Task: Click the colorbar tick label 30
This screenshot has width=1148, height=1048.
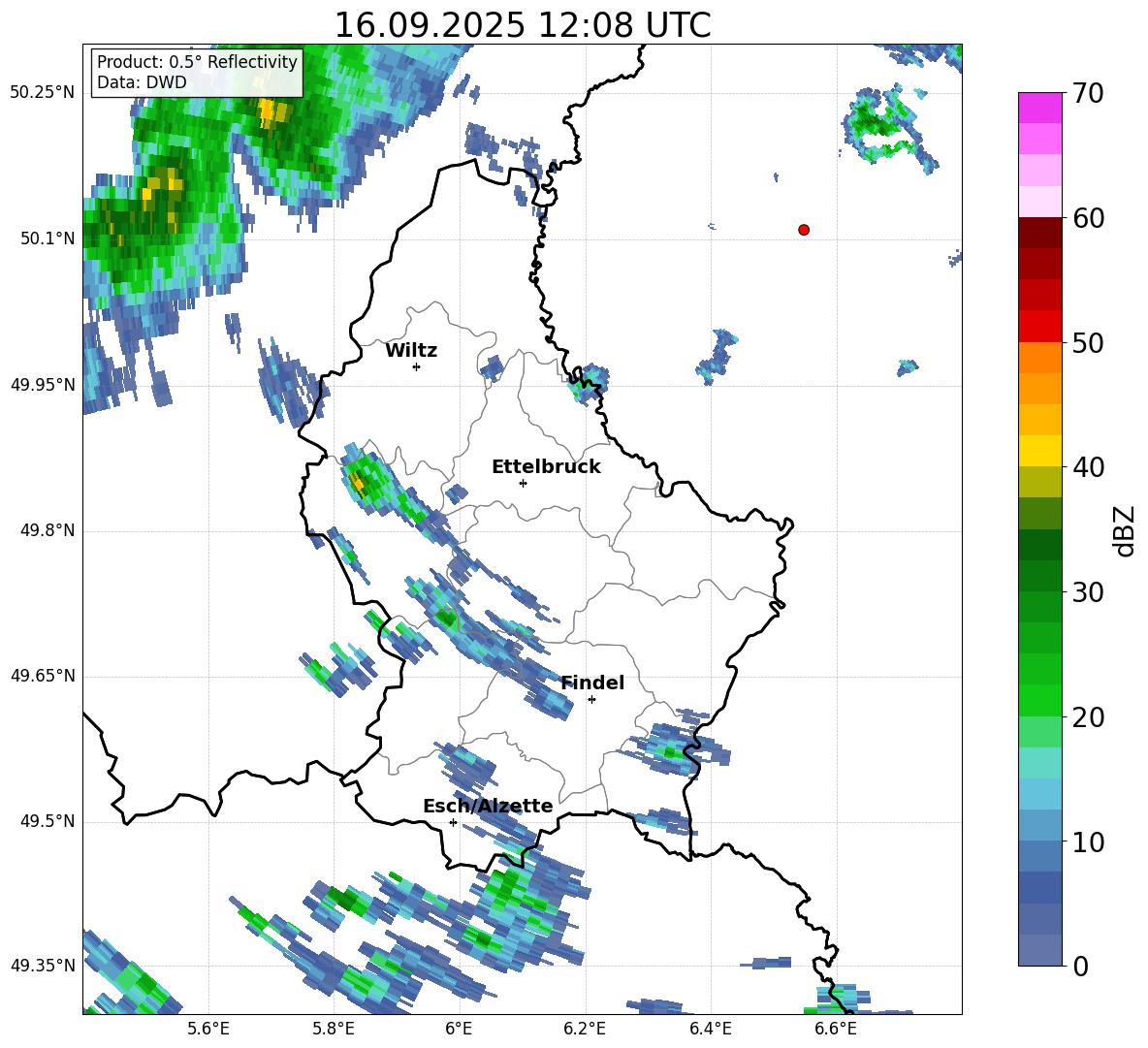Action: click(1088, 592)
